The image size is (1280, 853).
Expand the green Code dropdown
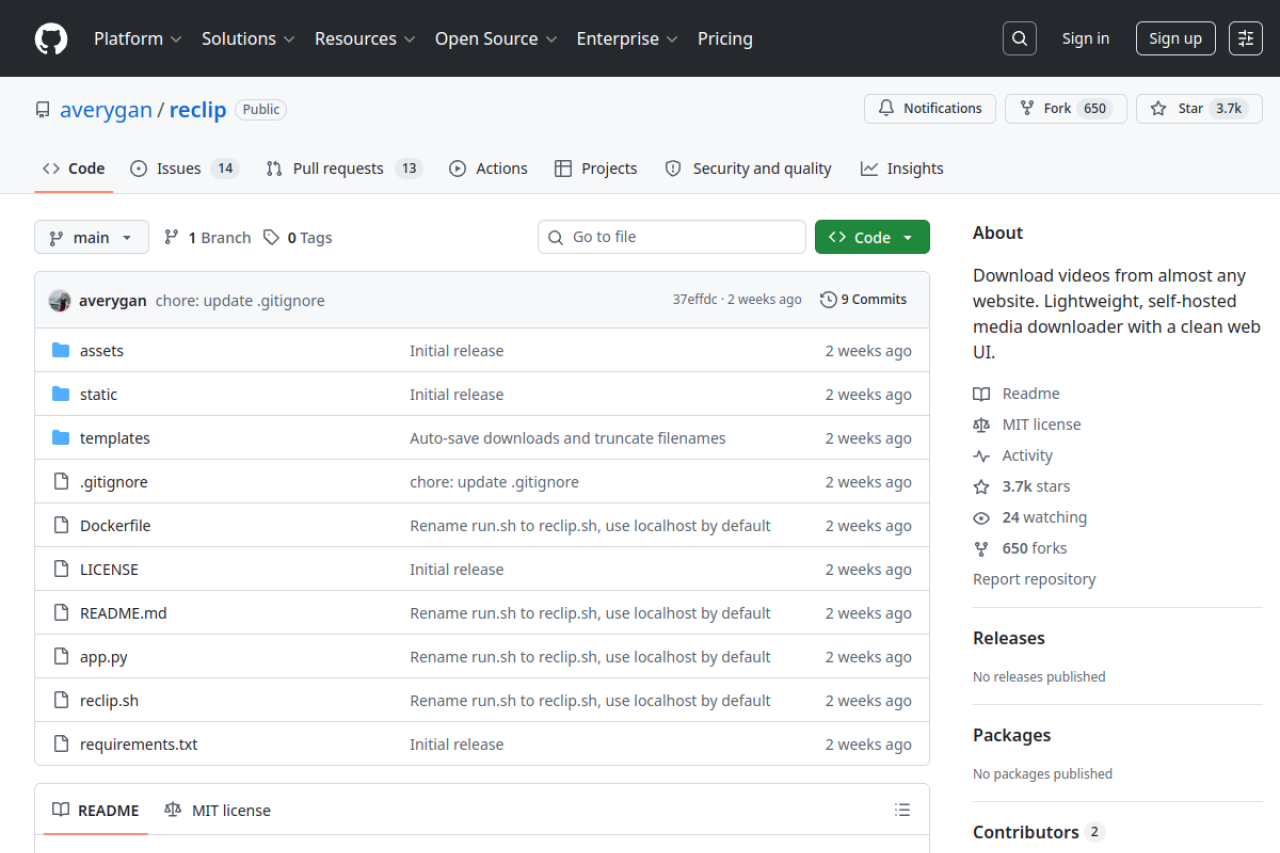pos(871,237)
